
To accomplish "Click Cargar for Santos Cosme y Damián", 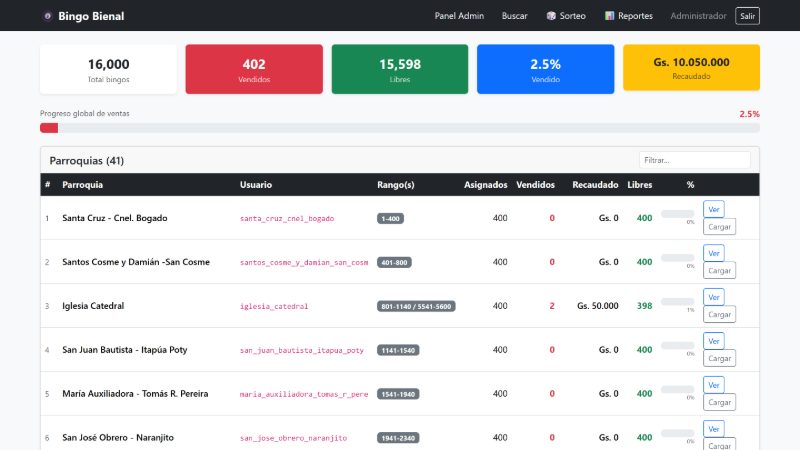I will tap(719, 270).
